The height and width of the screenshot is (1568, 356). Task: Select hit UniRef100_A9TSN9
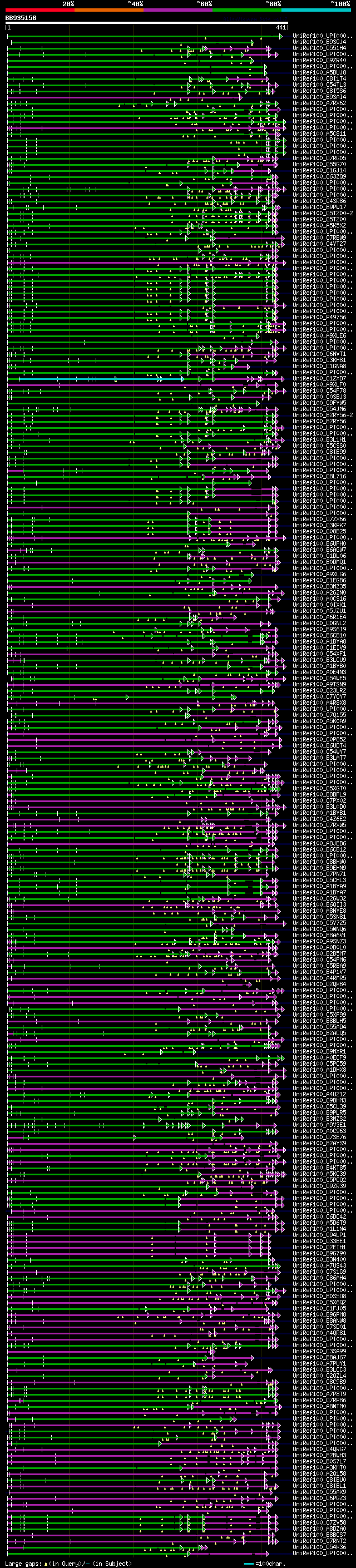click(x=319, y=684)
